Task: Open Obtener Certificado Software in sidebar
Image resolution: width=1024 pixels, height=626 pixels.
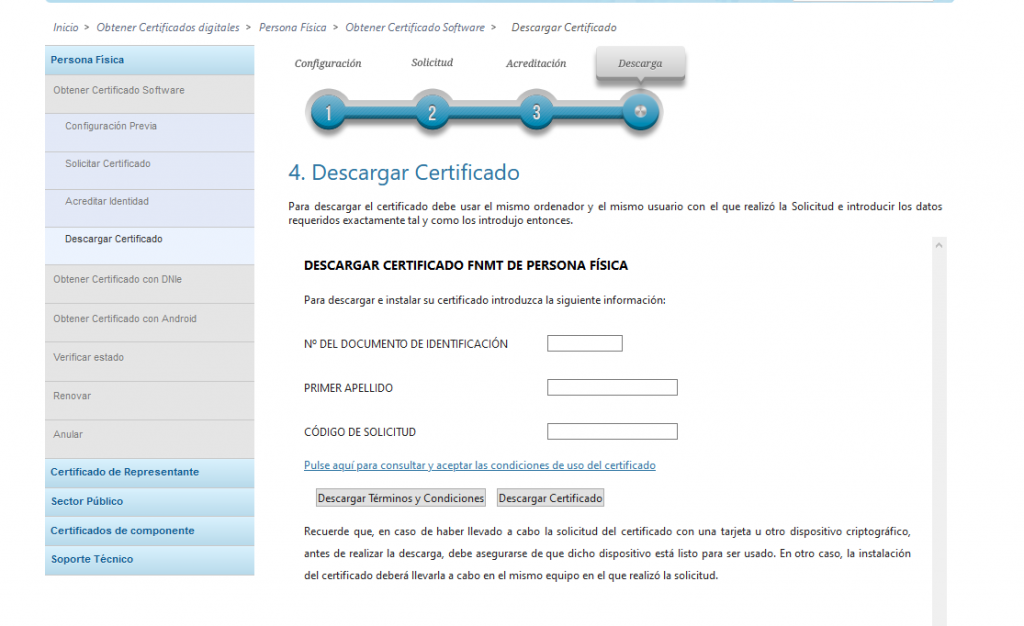Action: [150, 94]
